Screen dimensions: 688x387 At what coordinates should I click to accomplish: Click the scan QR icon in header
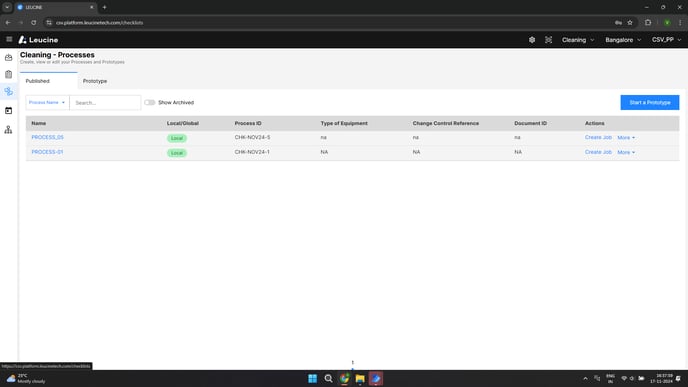(x=548, y=40)
